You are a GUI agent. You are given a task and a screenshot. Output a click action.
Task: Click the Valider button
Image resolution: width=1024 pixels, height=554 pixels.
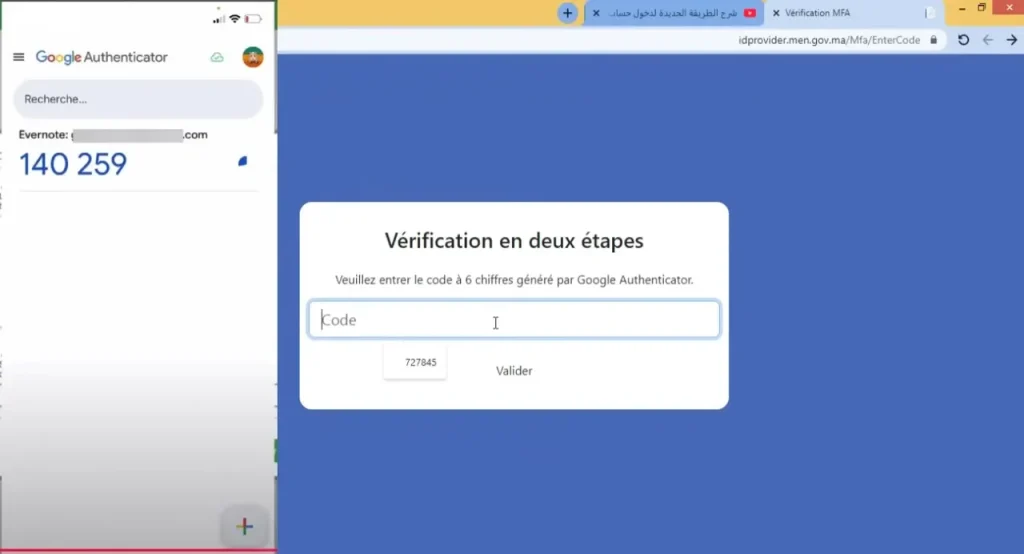pyautogui.click(x=514, y=371)
